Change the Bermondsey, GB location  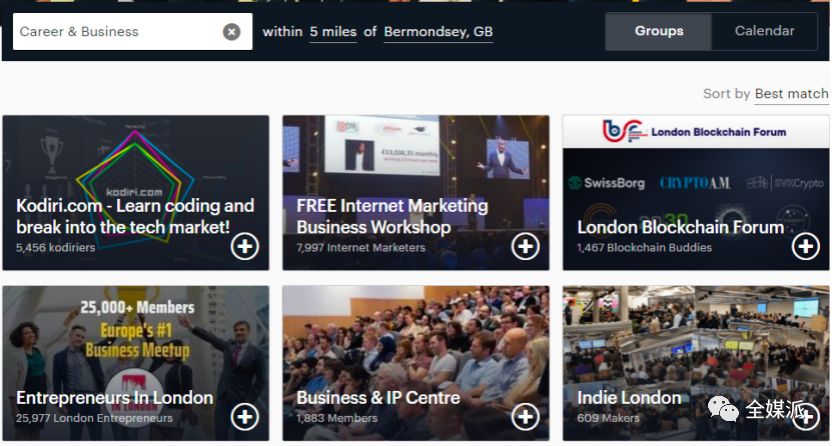tap(438, 32)
